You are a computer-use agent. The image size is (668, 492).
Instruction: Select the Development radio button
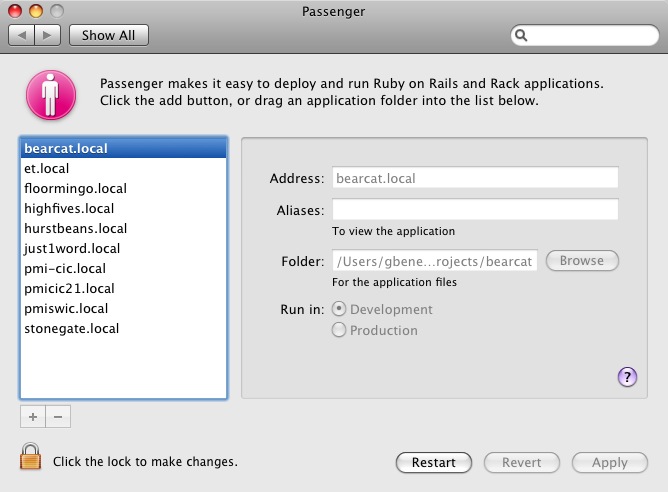[339, 309]
